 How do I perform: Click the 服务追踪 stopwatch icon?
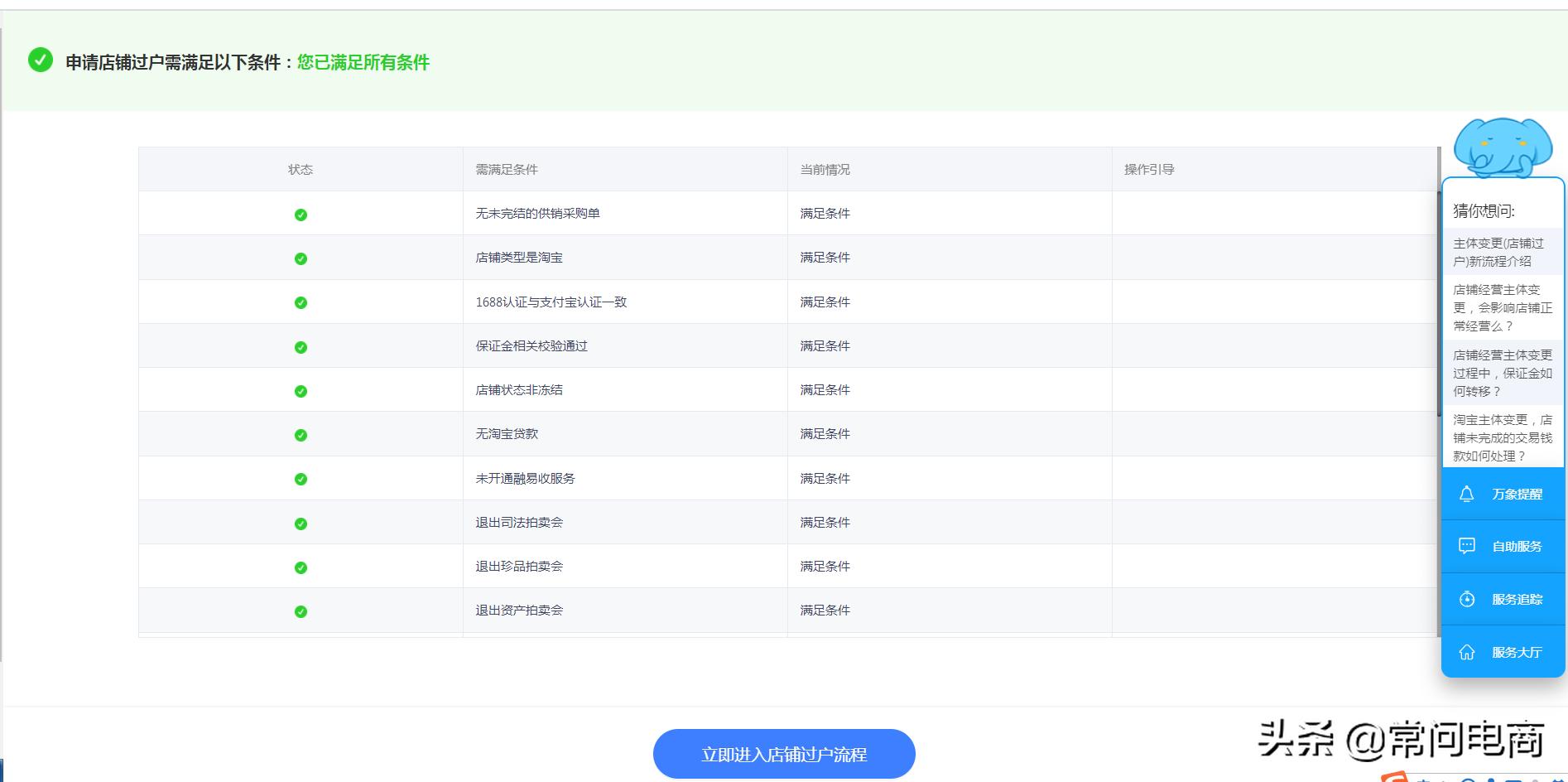point(1467,599)
